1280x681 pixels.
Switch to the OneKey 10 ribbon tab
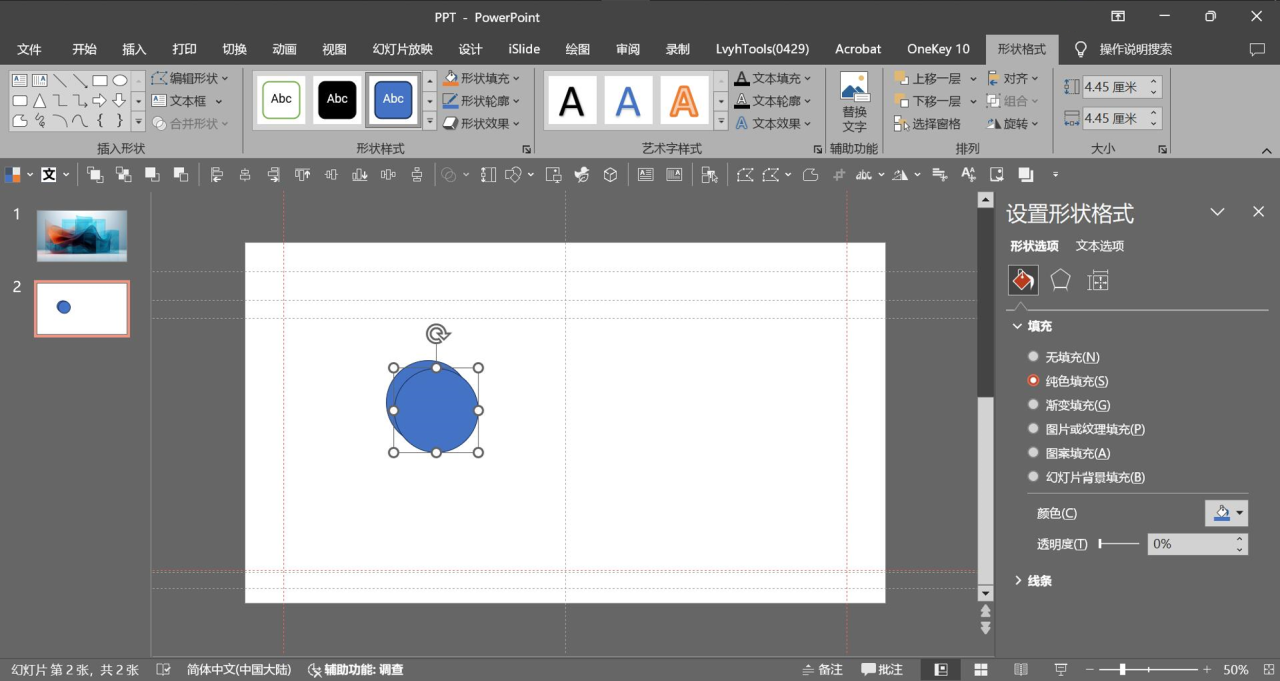pyautogui.click(x=938, y=49)
